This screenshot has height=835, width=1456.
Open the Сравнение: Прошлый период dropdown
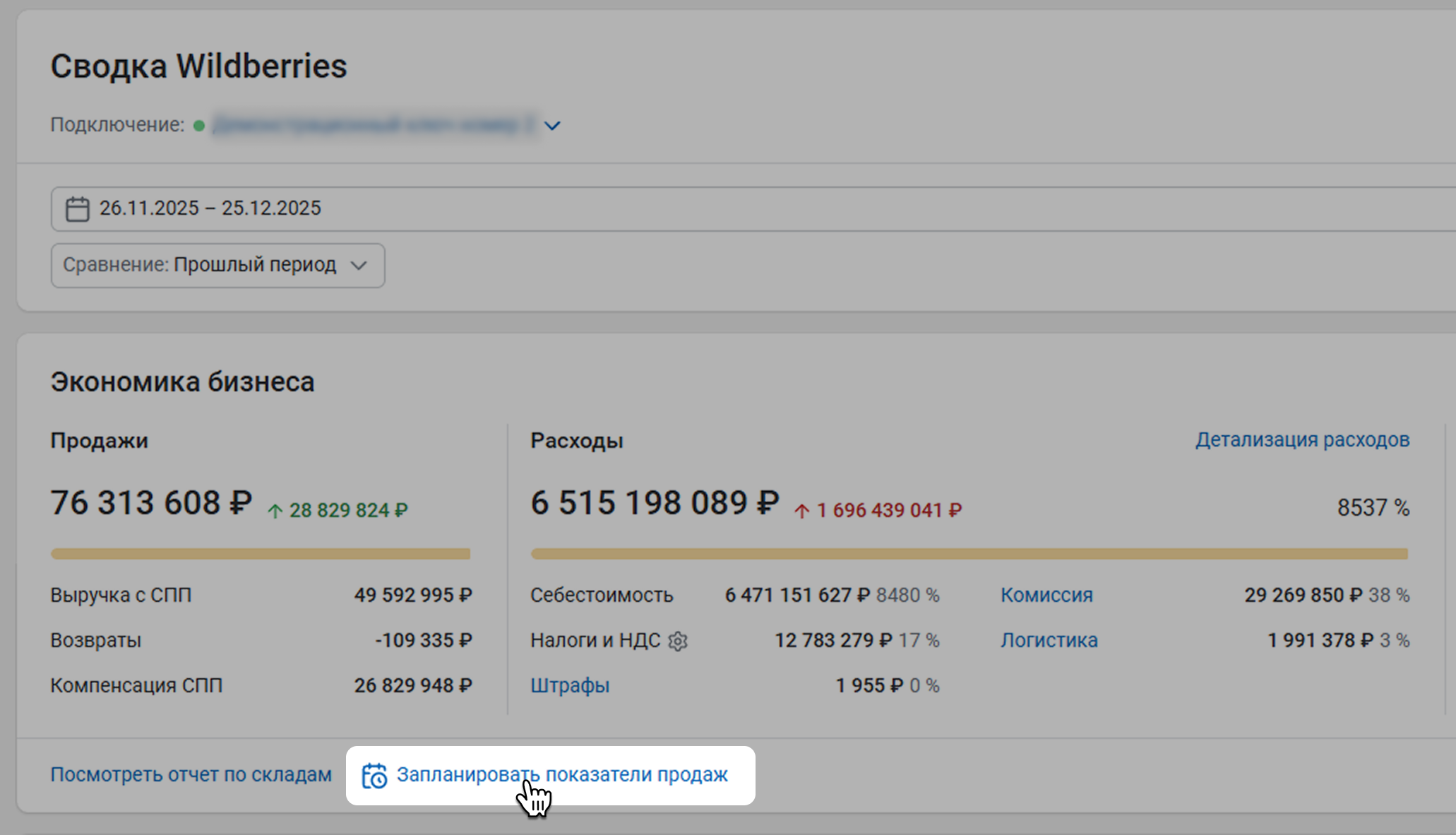(217, 266)
